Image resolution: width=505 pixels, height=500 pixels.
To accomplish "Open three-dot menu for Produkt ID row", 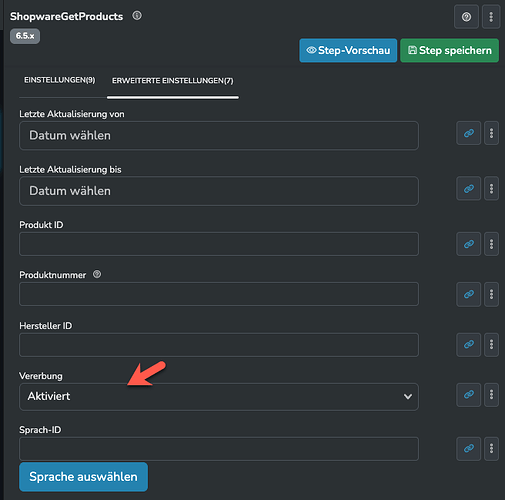I will pyautogui.click(x=491, y=244).
